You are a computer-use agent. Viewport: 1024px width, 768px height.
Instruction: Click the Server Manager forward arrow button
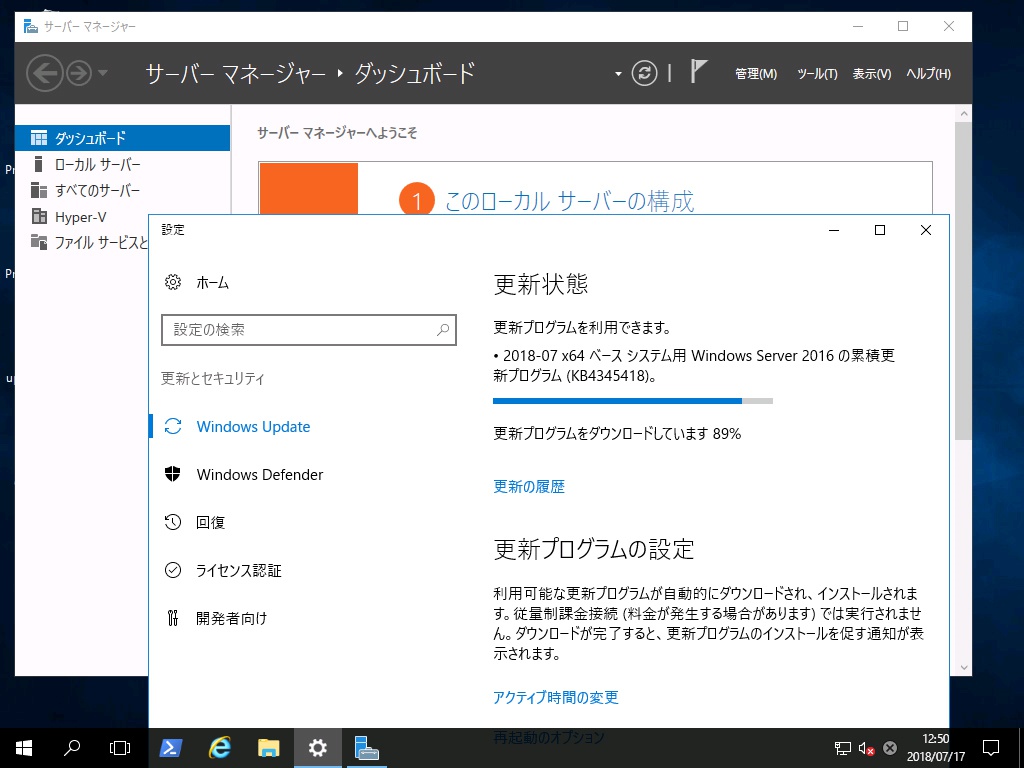[79, 72]
